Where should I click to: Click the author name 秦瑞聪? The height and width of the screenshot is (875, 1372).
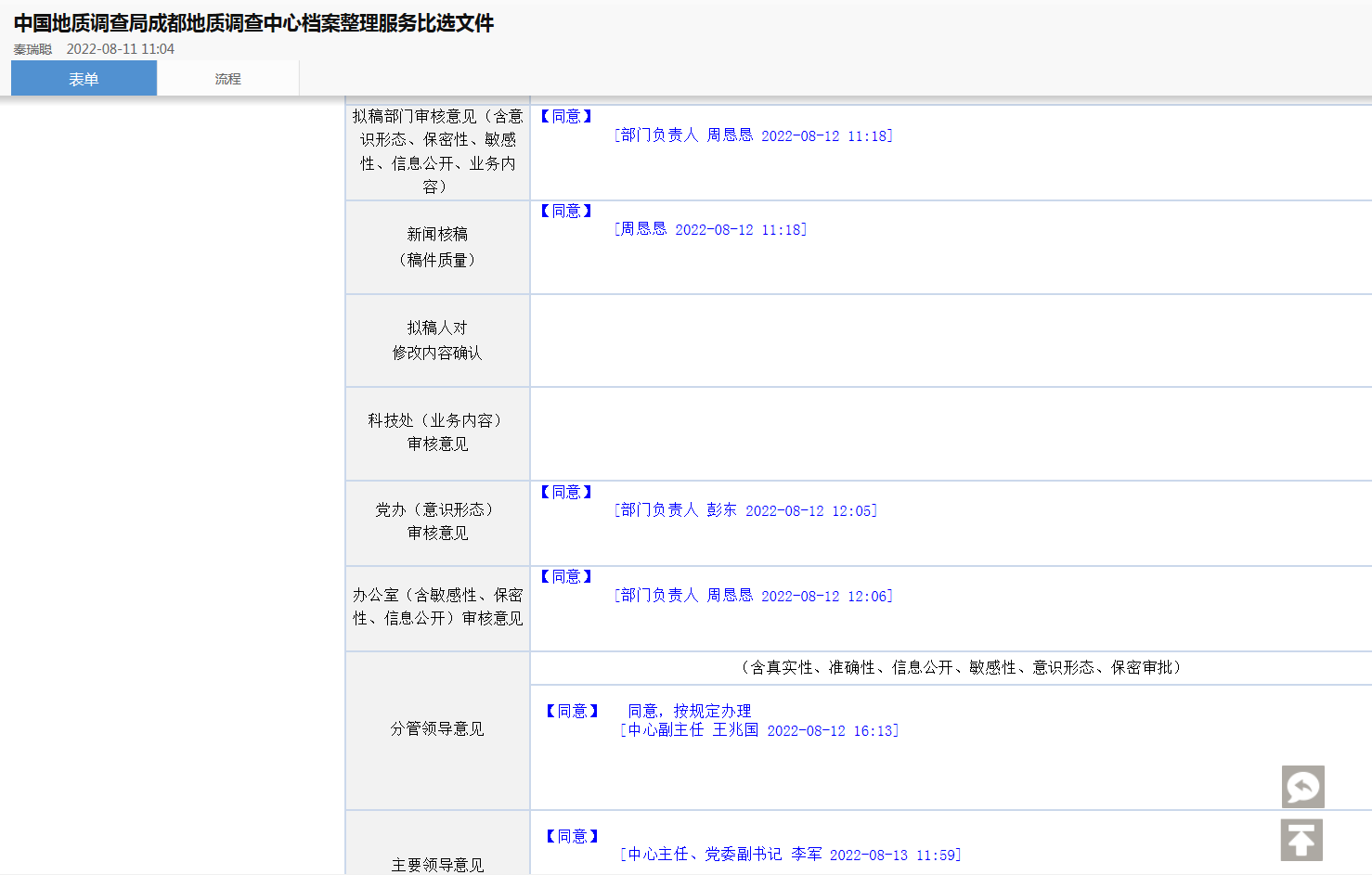(x=32, y=49)
